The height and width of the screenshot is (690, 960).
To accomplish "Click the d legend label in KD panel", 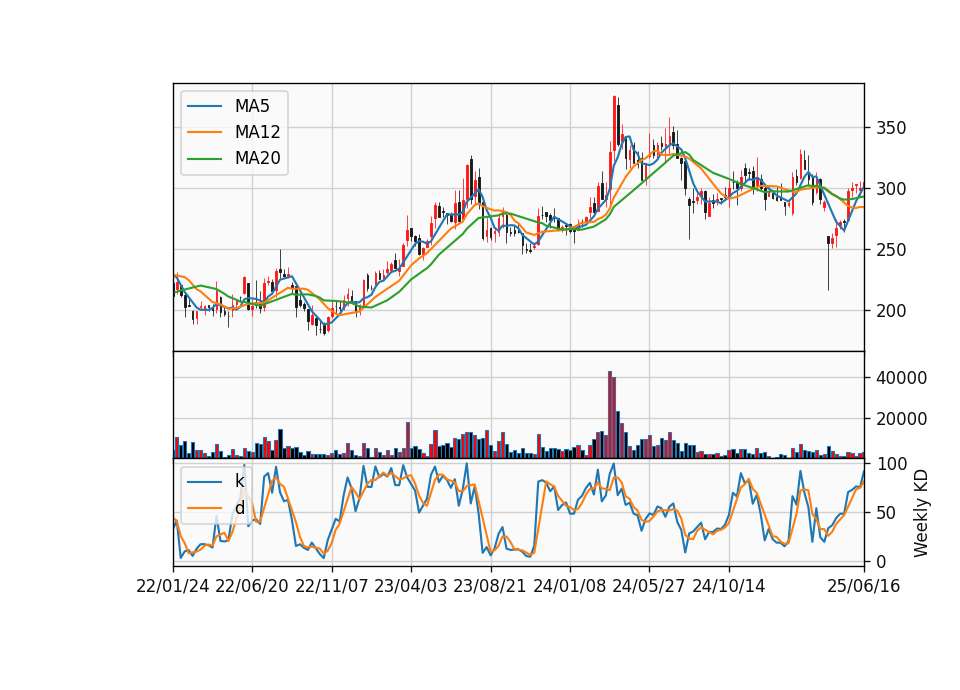I will pos(239,508).
